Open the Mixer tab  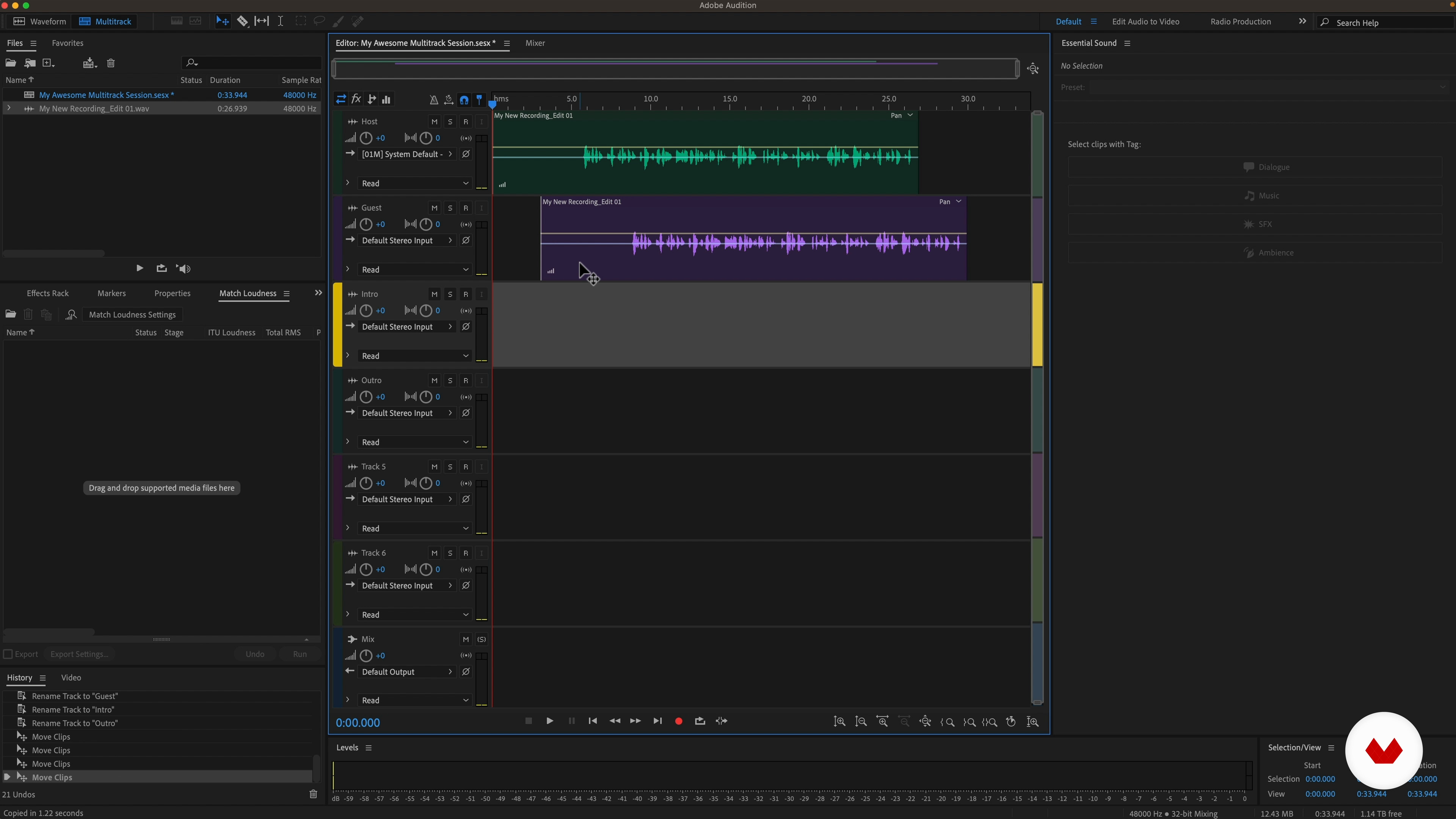[535, 43]
